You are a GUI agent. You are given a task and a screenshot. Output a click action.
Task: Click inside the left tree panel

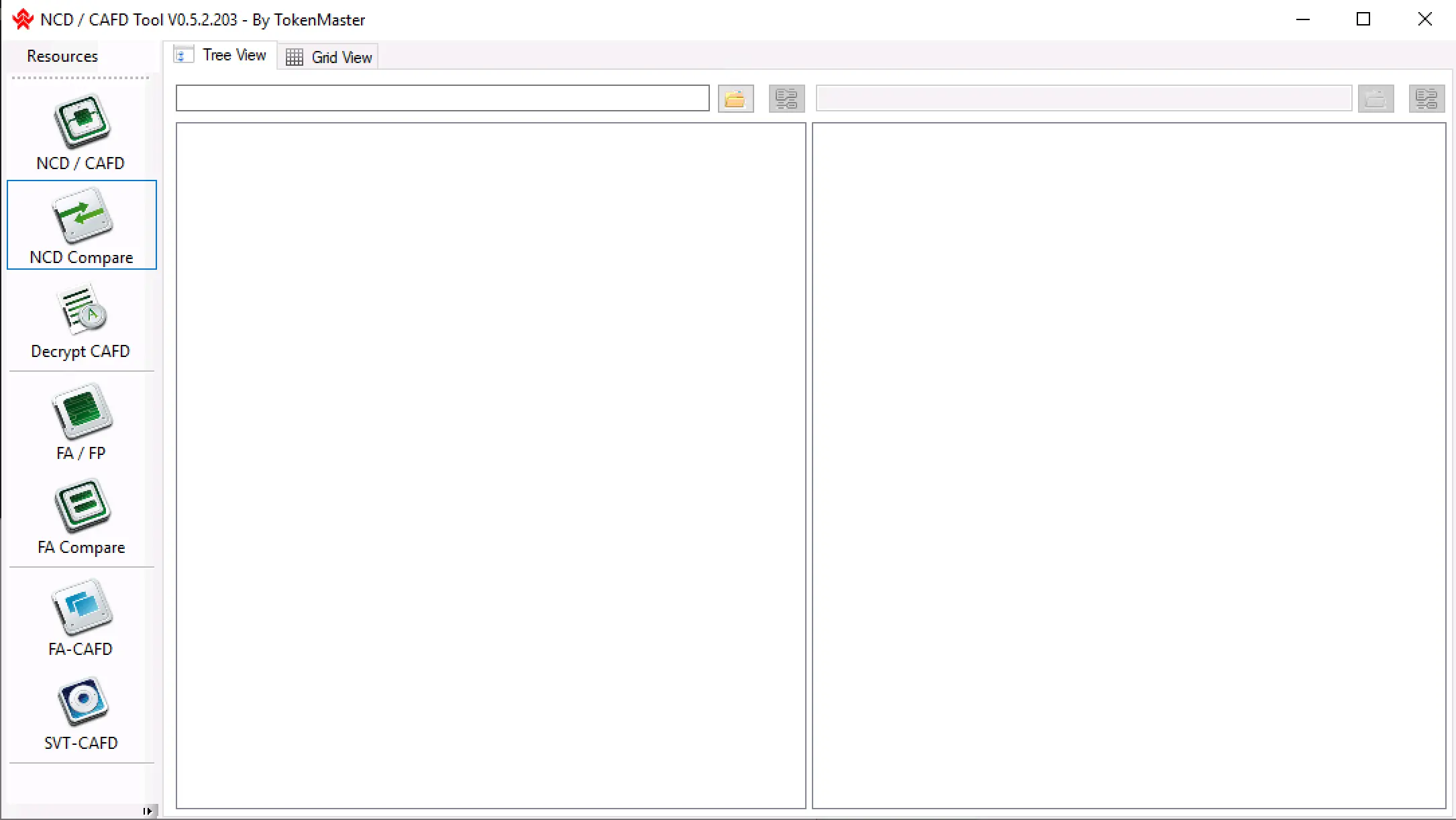coord(490,465)
